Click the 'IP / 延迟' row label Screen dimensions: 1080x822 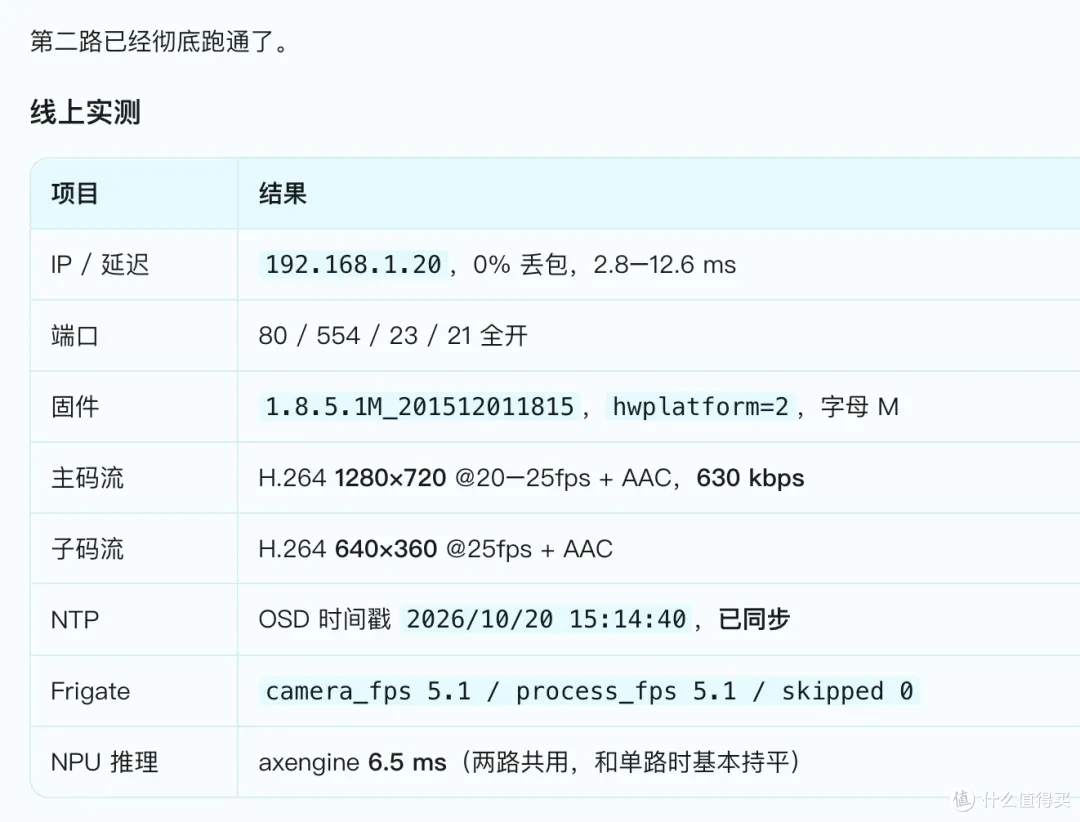click(x=100, y=265)
